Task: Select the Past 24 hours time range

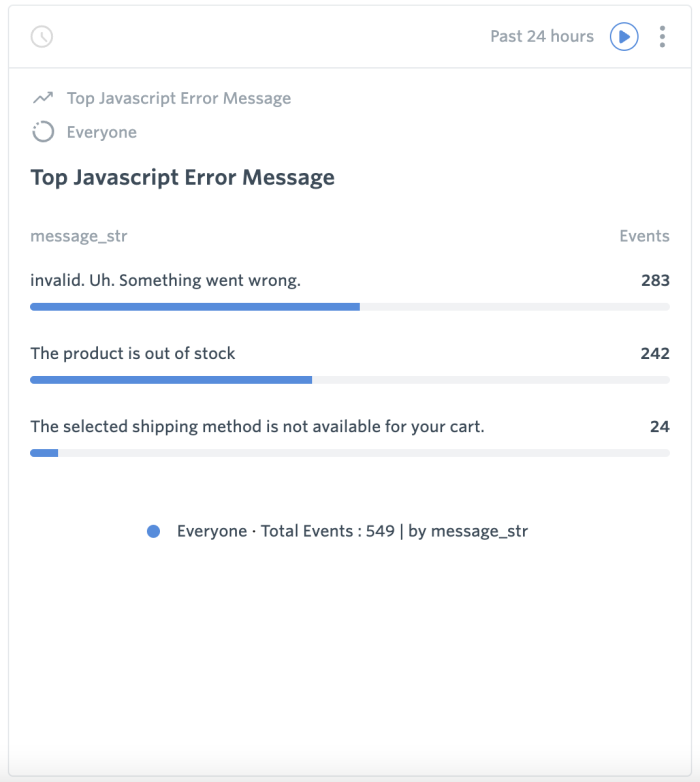Action: point(542,36)
